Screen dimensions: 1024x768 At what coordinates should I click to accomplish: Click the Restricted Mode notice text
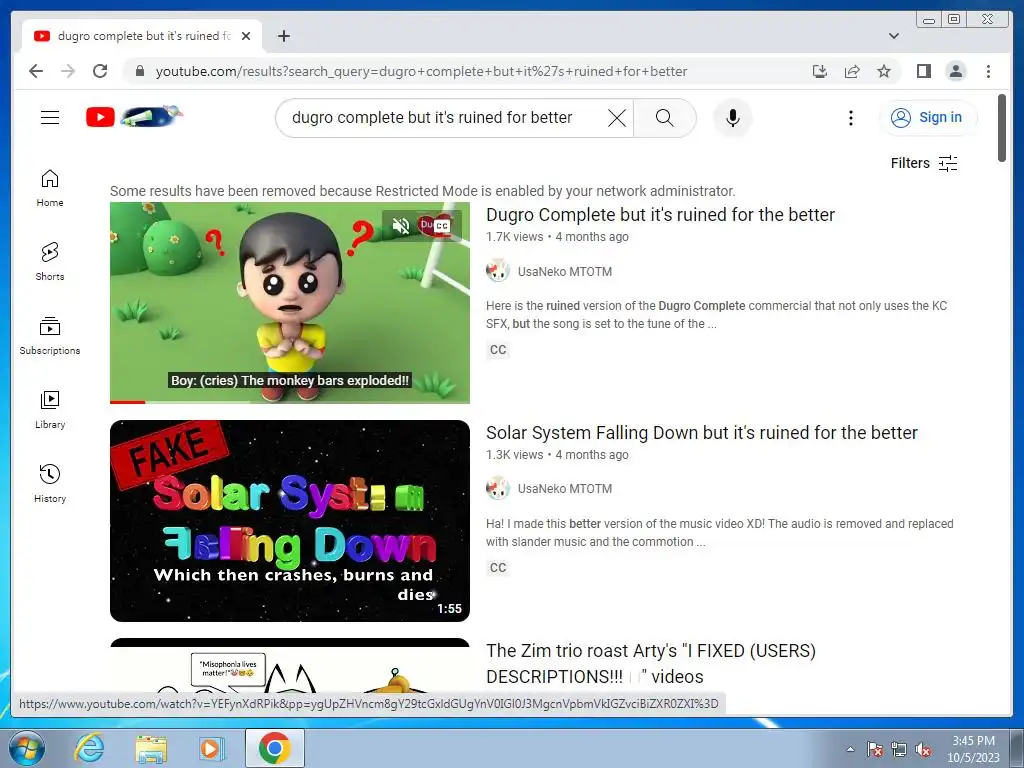pos(423,191)
